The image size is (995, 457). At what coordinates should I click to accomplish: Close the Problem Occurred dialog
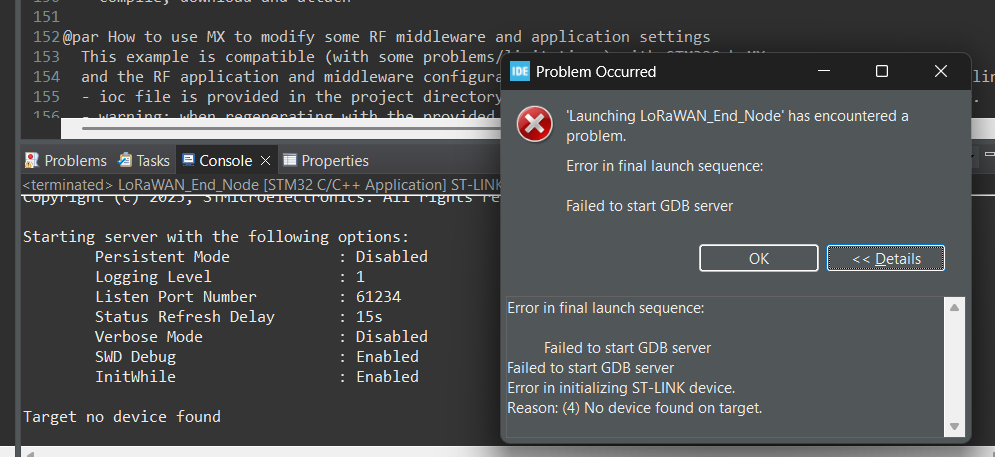[x=941, y=72]
